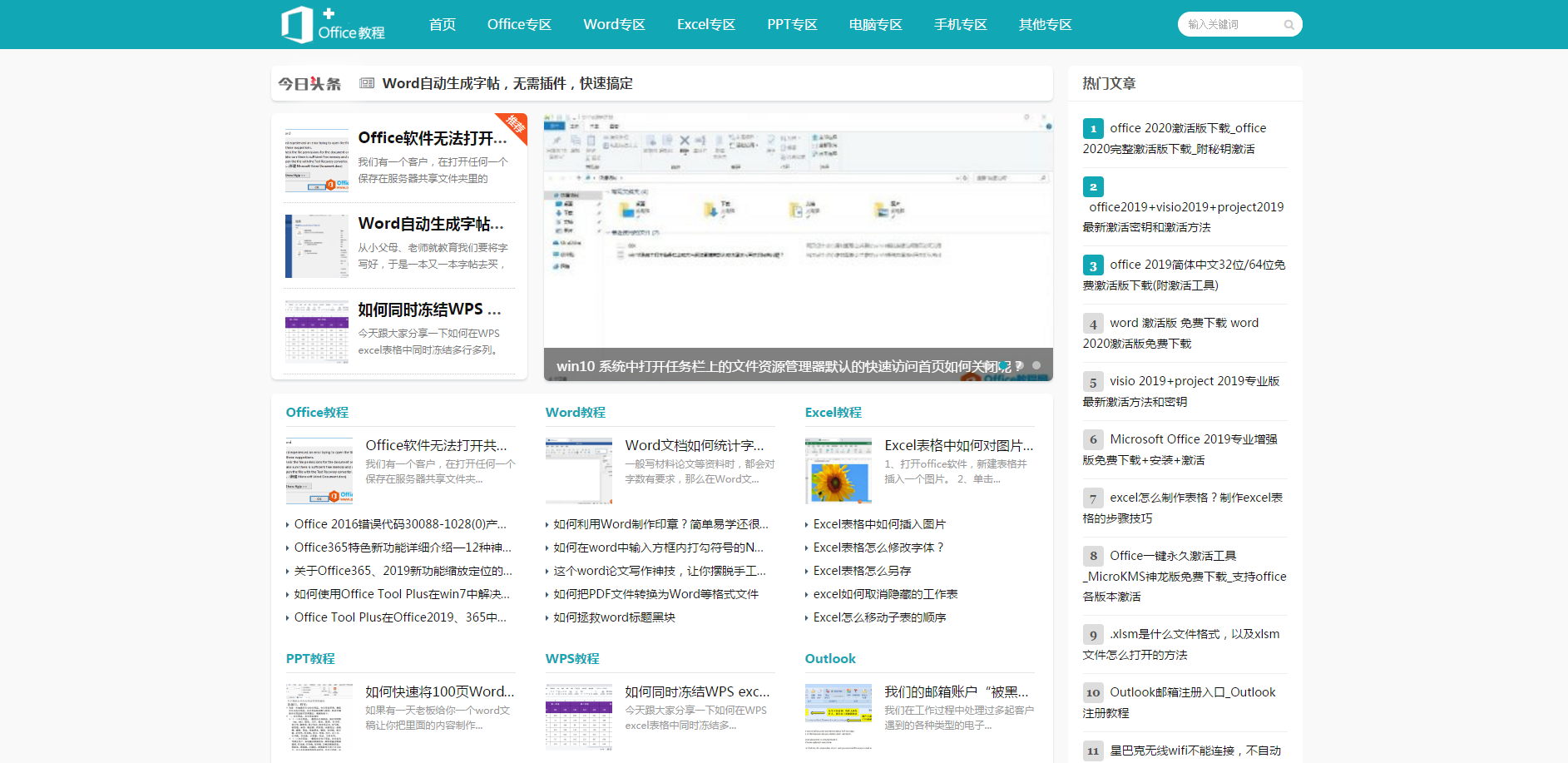Screen dimensions: 1568x763
Task: Open 如何拯救word标题黑块 article
Action: tap(615, 617)
